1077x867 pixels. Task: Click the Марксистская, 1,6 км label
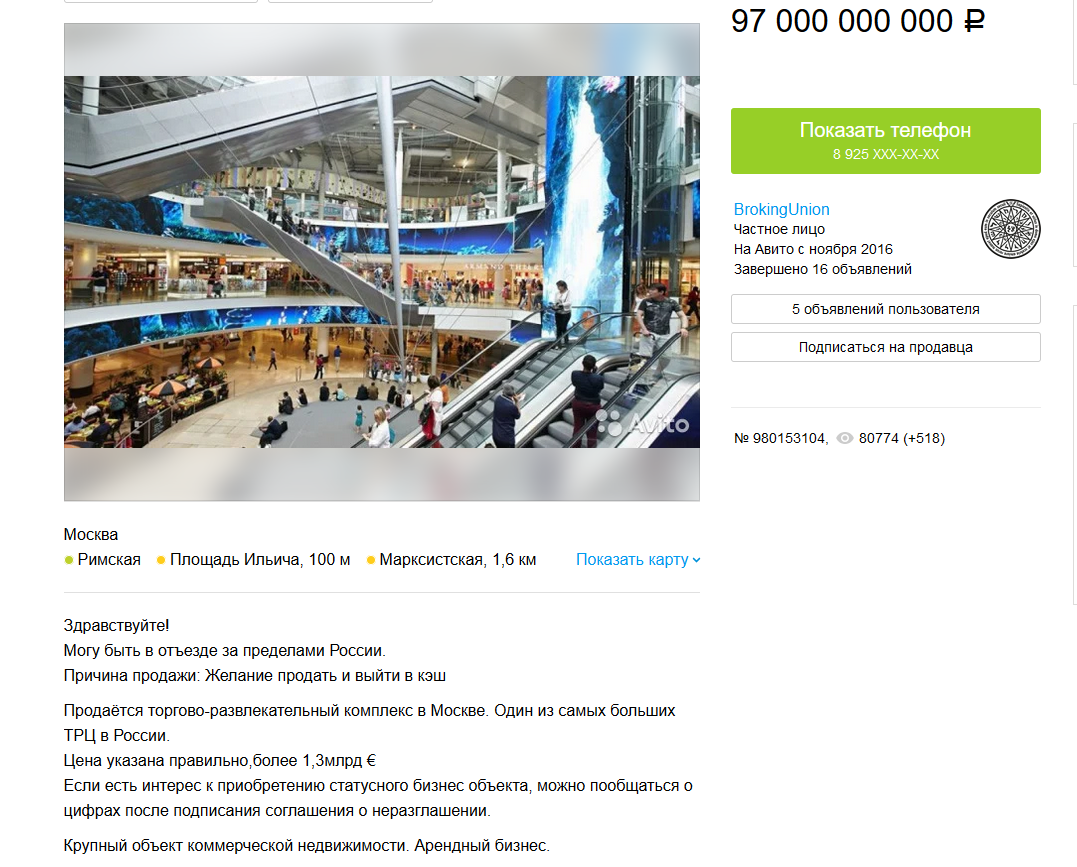[457, 560]
